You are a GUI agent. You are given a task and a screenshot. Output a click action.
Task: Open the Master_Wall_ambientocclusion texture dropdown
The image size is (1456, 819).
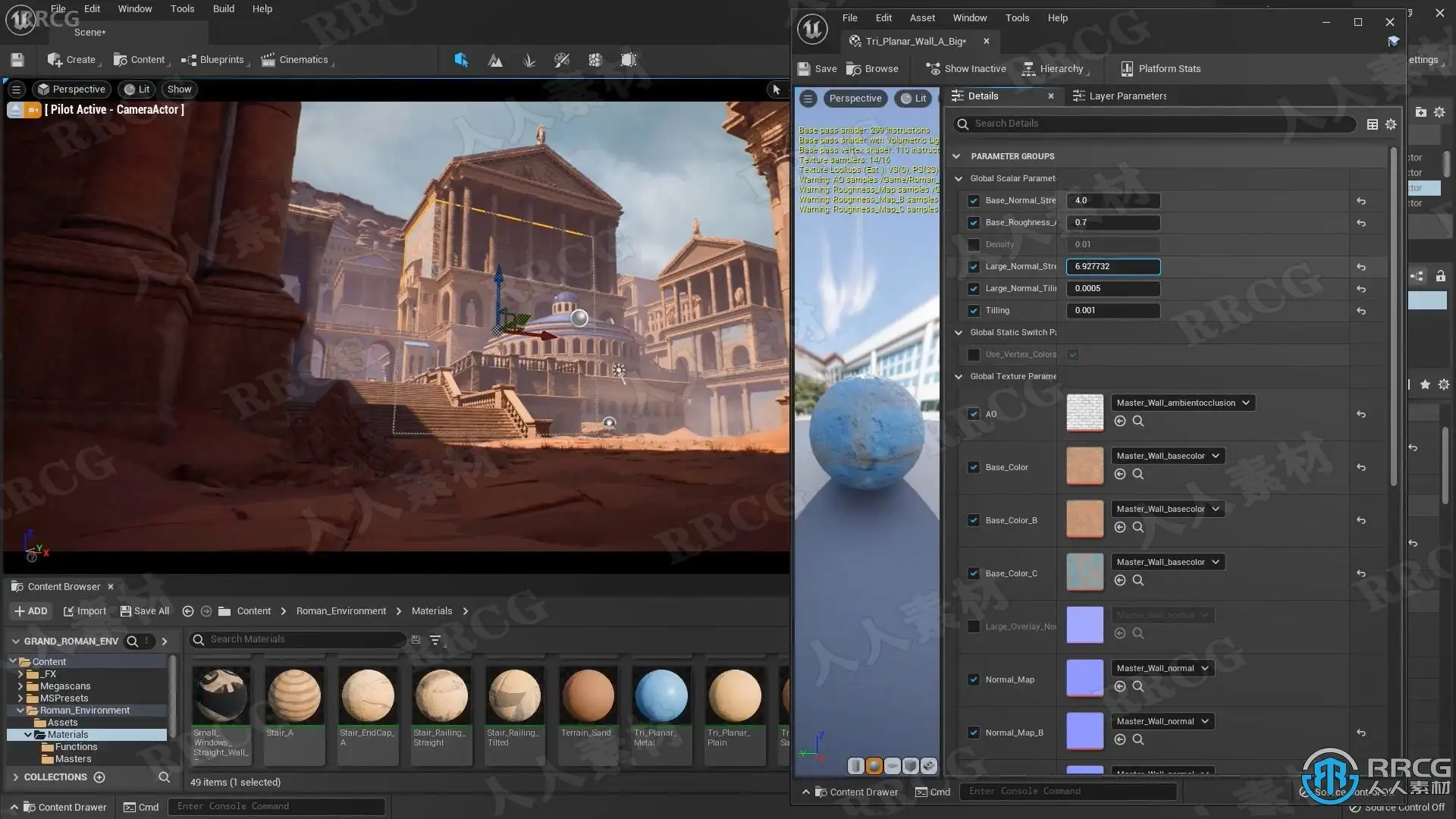[x=1183, y=403]
